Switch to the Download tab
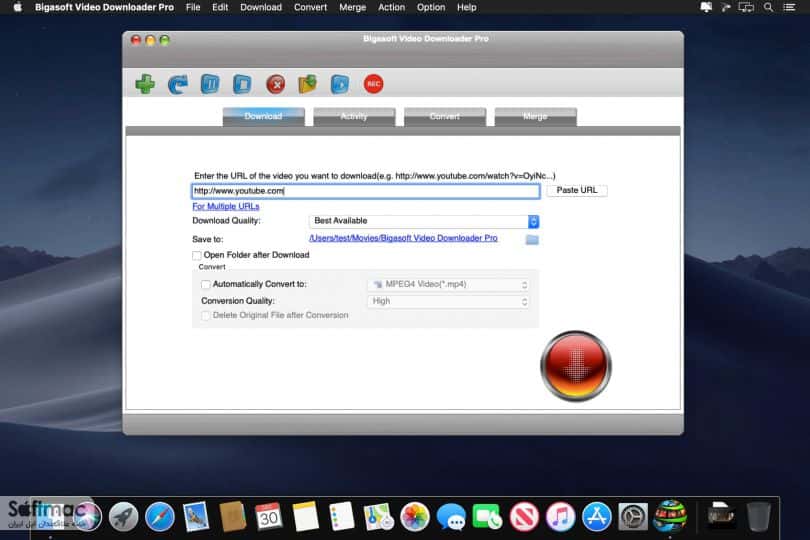The width and height of the screenshot is (810, 540). (x=263, y=116)
